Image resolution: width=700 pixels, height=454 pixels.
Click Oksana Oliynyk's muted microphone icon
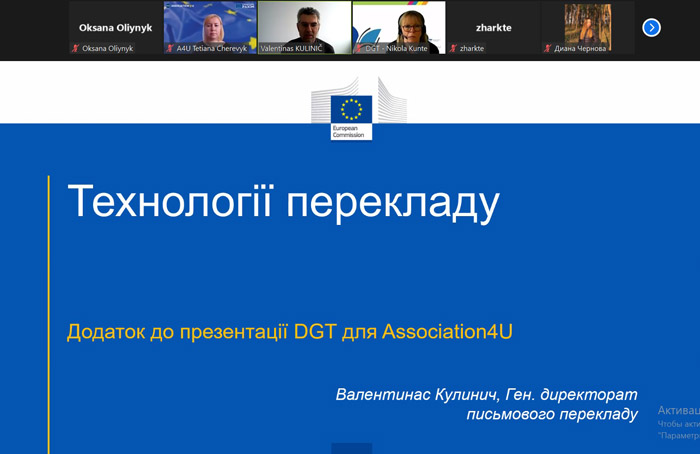tap(75, 48)
